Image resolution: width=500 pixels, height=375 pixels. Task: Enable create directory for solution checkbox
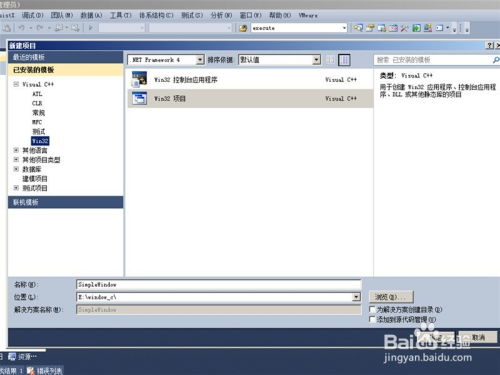point(372,309)
